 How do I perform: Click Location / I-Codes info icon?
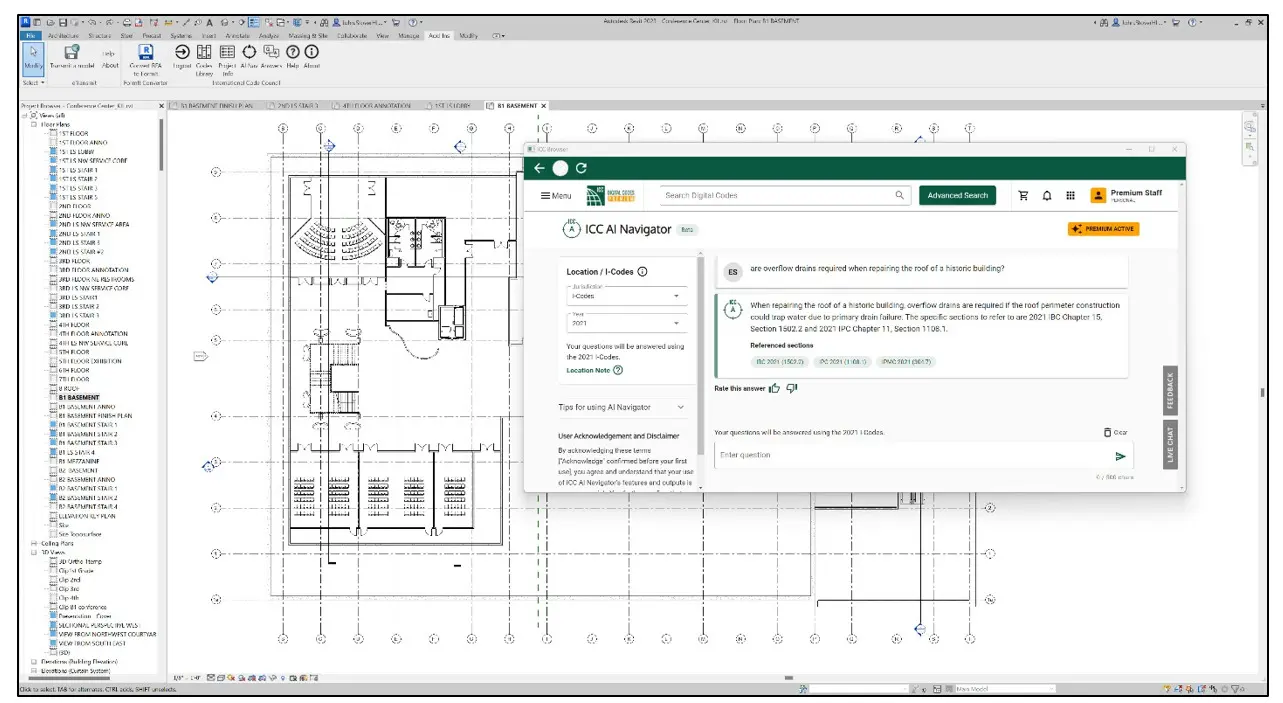tap(642, 272)
